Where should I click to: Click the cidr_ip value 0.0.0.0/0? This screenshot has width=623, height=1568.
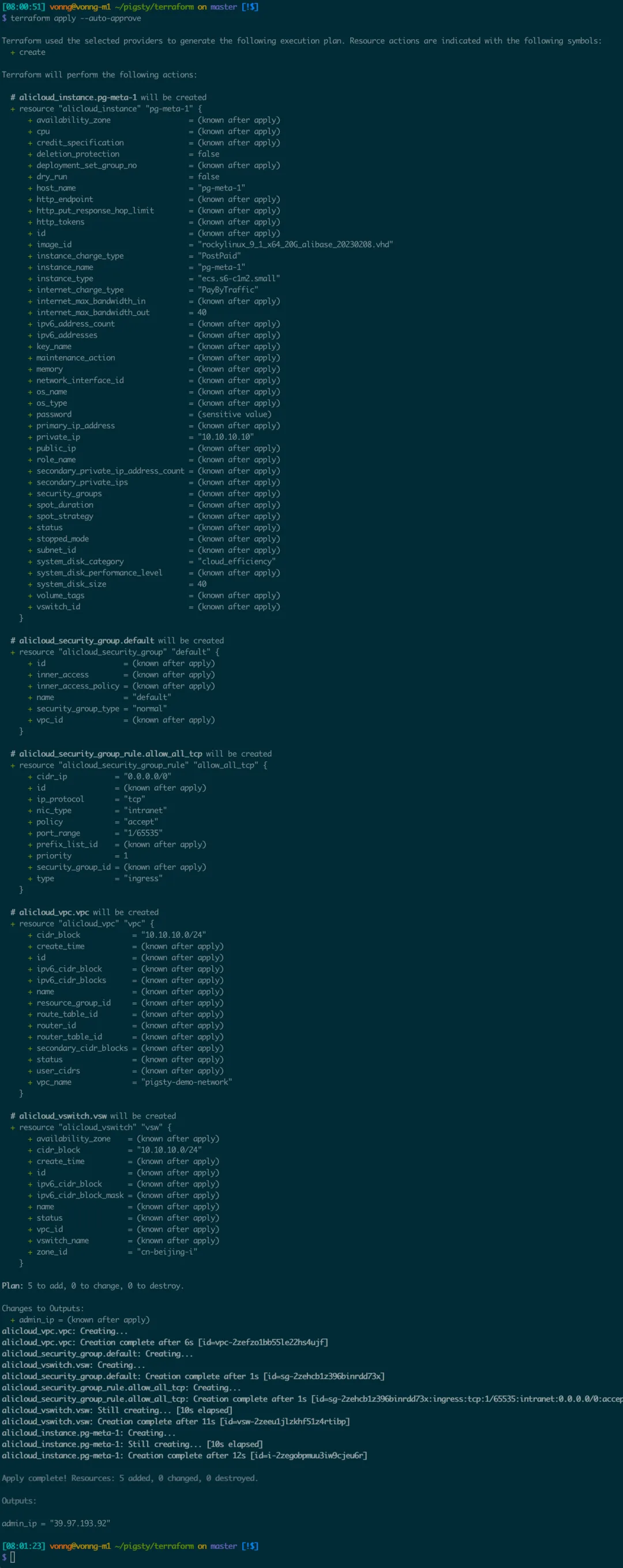click(147, 777)
